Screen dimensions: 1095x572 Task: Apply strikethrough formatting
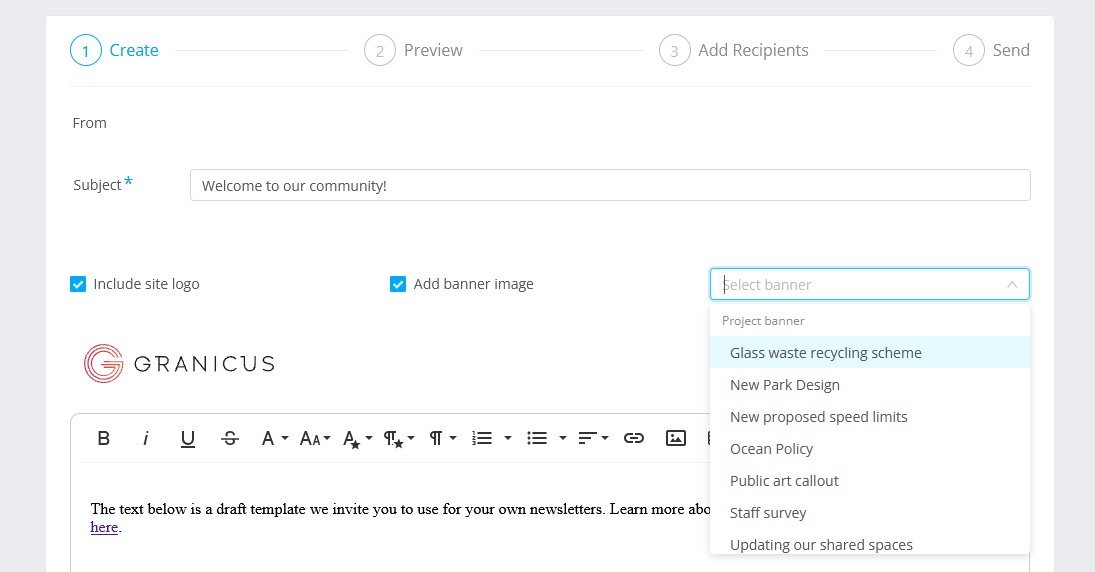click(230, 438)
